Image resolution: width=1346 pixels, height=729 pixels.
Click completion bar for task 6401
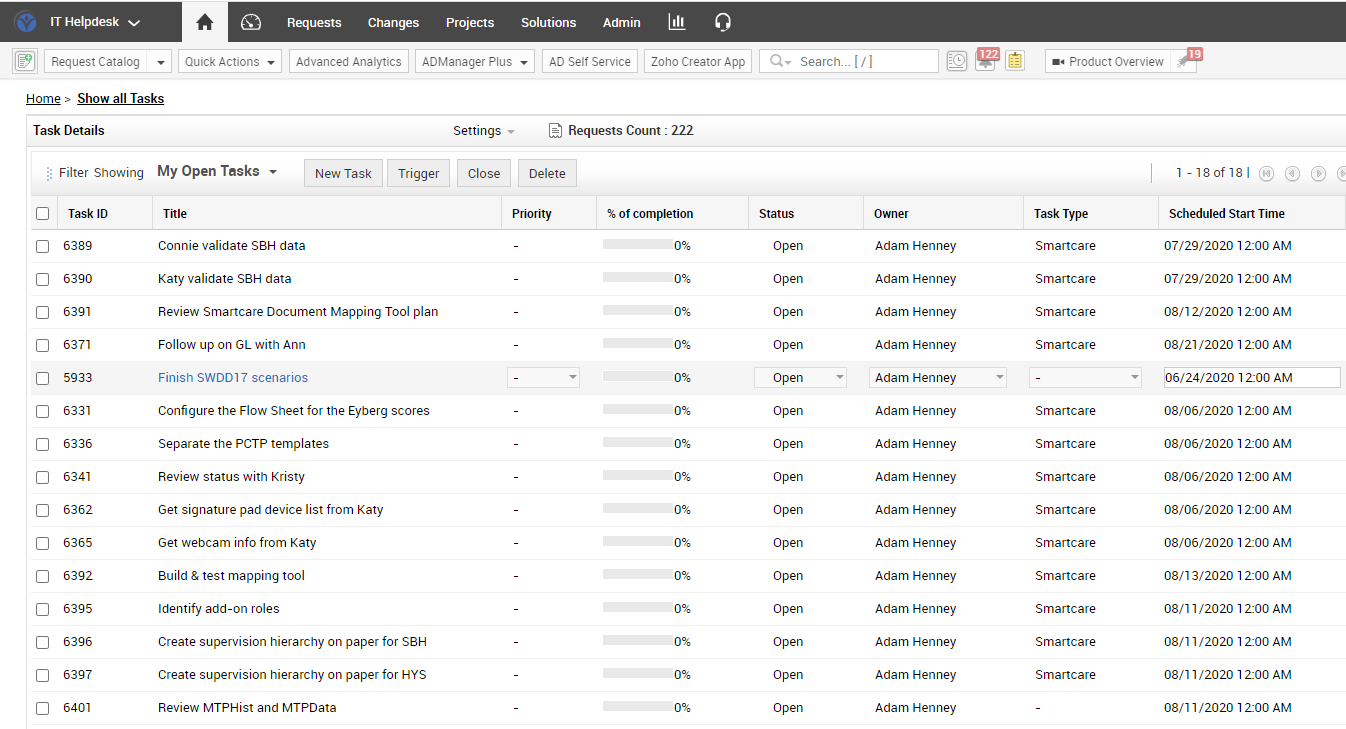coord(638,708)
